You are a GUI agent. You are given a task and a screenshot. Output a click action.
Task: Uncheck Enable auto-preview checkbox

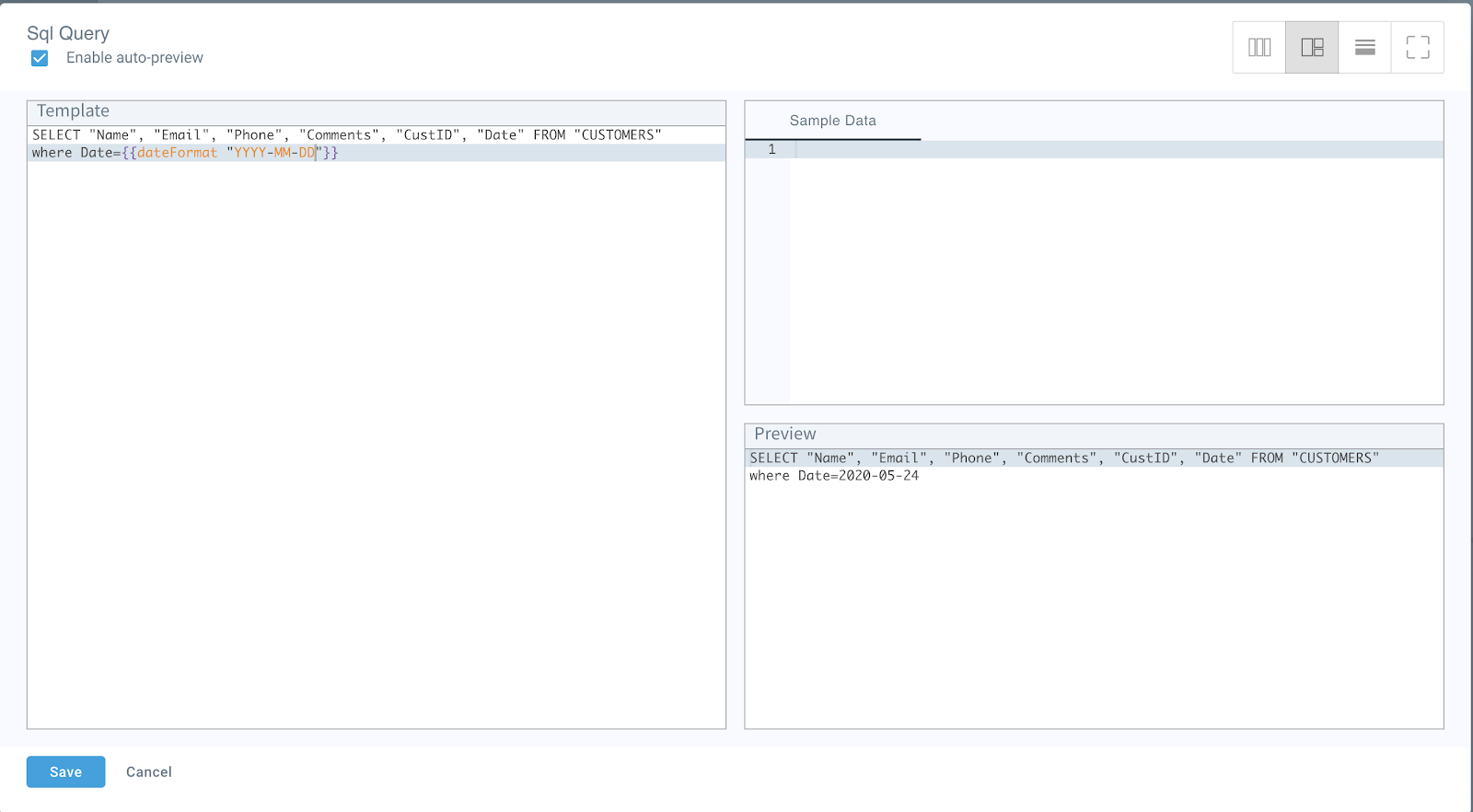tap(40, 58)
